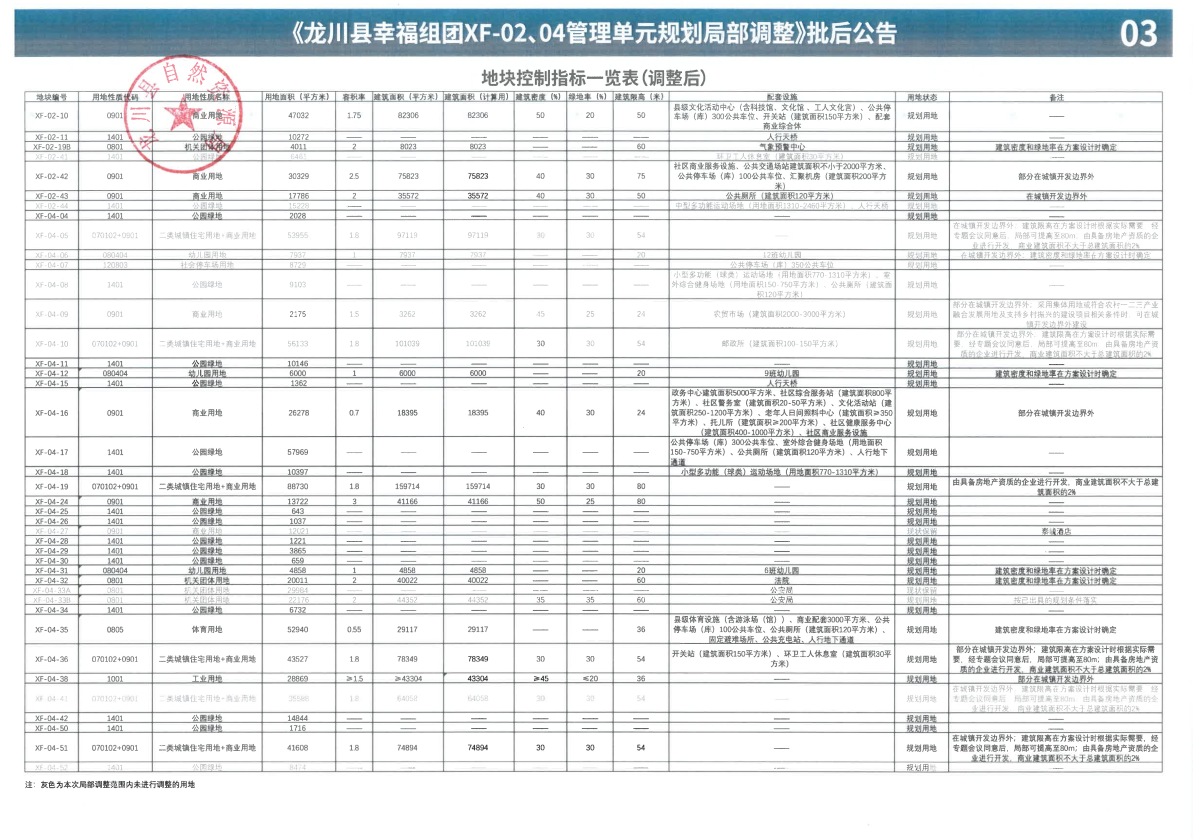Click the XF-04-51 plot number cell
1193x839 pixels.
point(52,748)
